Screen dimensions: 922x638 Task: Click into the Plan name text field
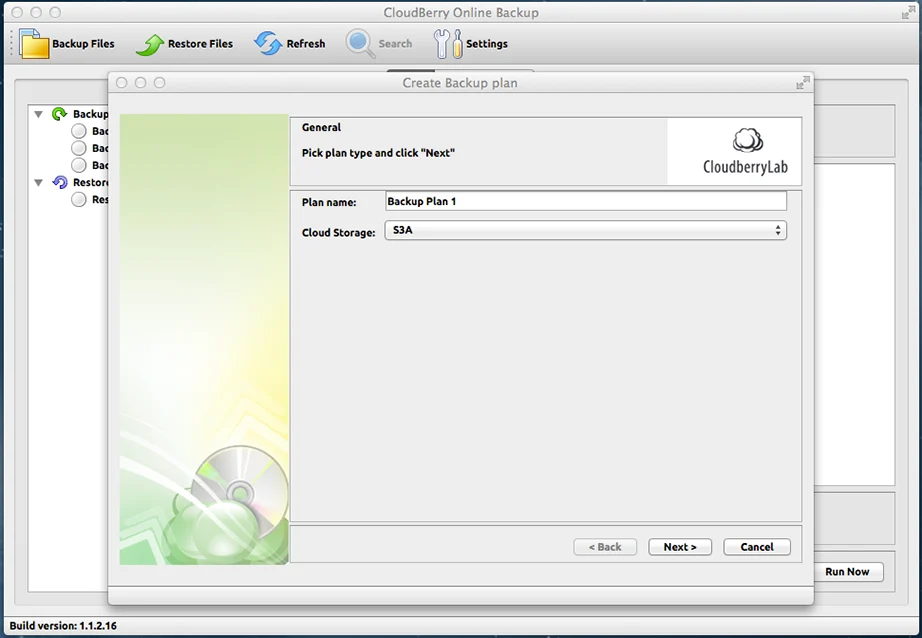pos(586,201)
